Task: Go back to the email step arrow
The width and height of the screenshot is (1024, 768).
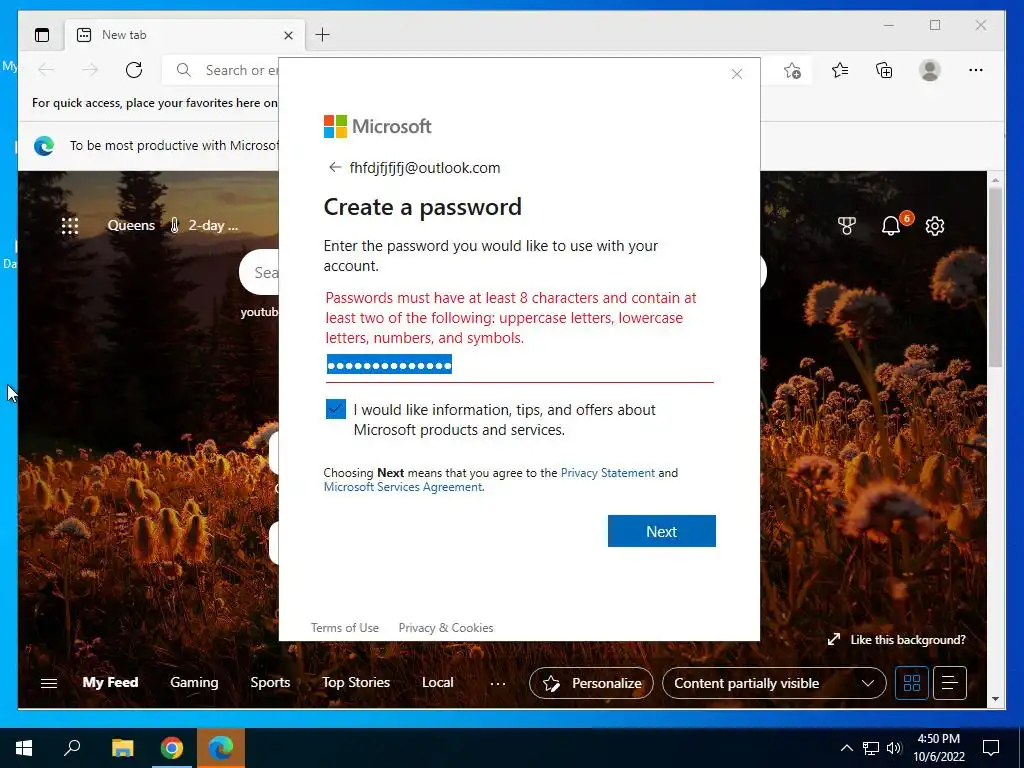Action: point(335,167)
